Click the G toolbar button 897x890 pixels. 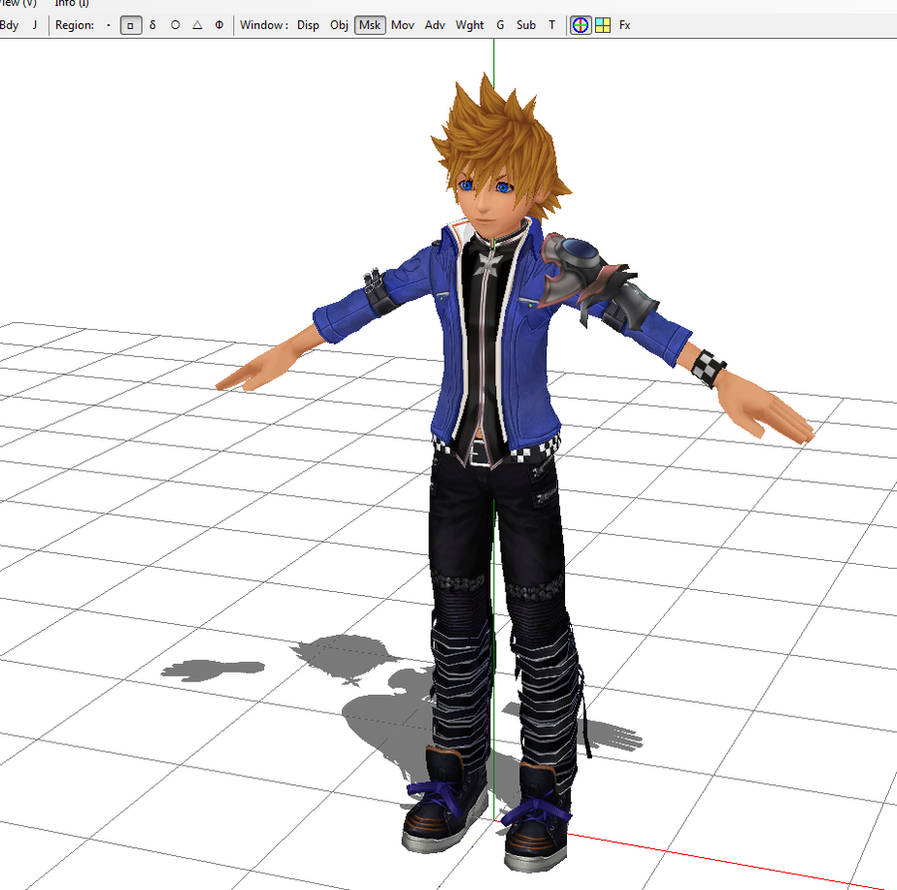pyautogui.click(x=500, y=25)
